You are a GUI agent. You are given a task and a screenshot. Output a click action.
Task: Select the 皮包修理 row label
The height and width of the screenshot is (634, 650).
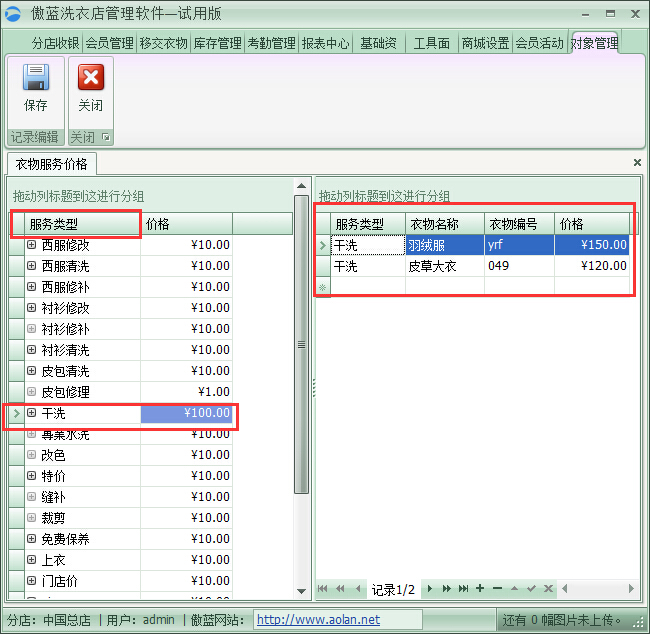pyautogui.click(x=65, y=392)
